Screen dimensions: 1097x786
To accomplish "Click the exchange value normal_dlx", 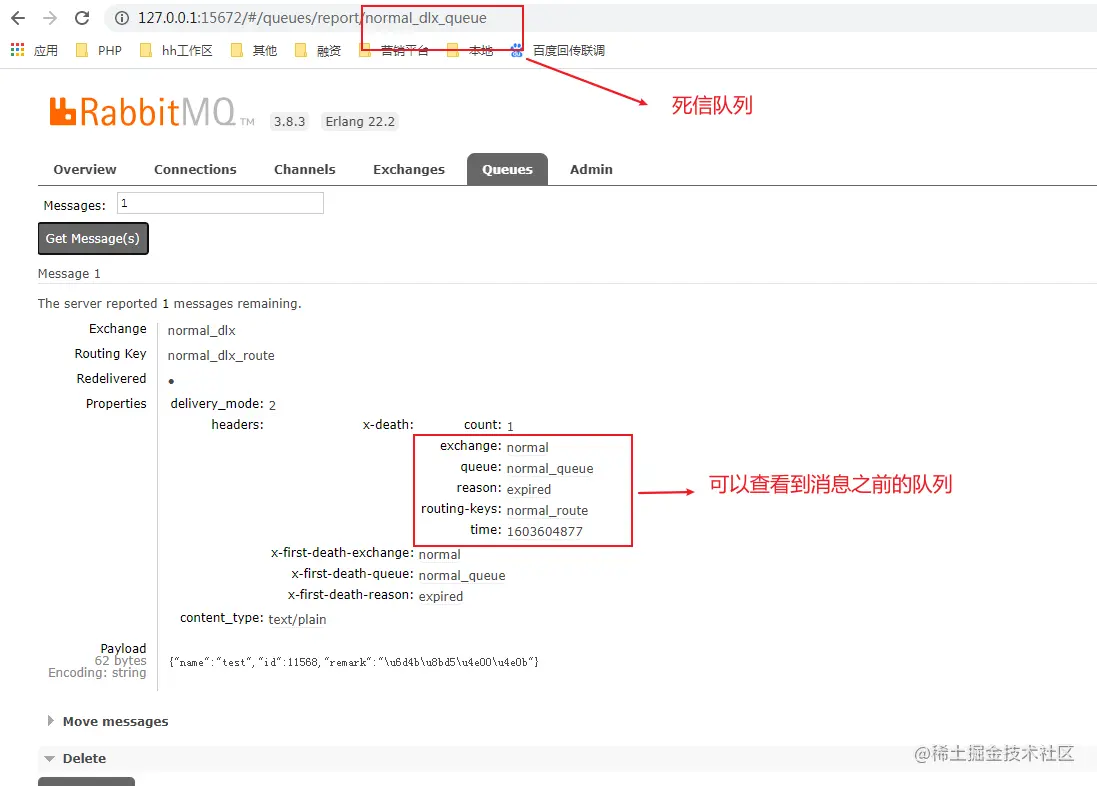I will (201, 330).
